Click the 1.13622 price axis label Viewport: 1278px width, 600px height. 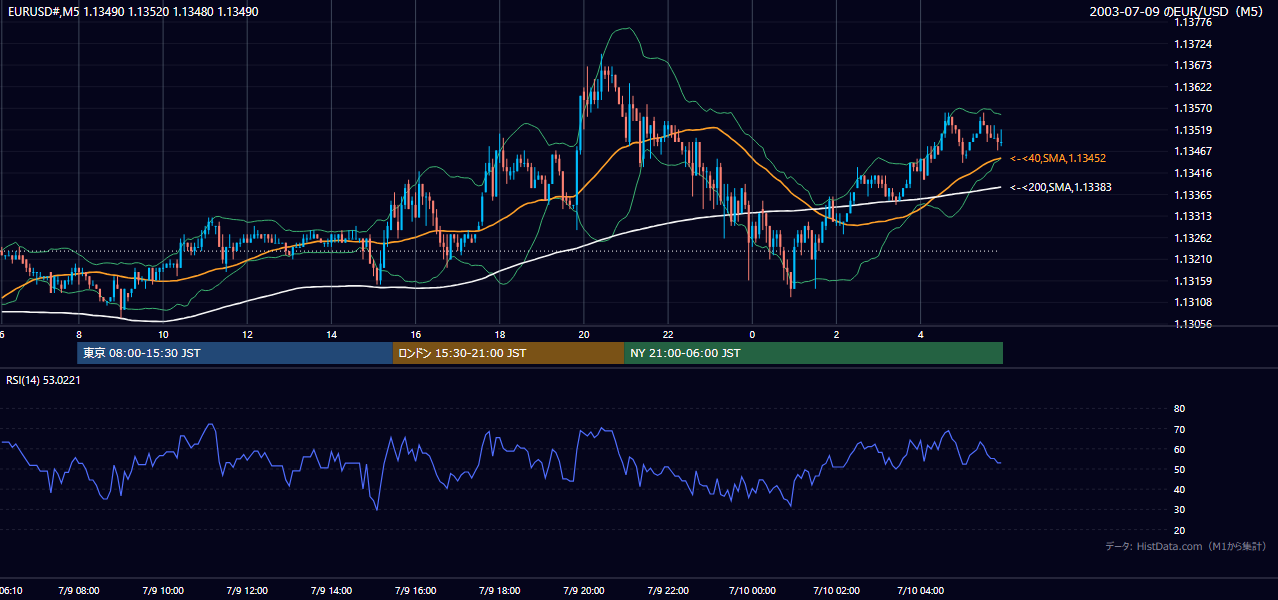pyautogui.click(x=1193, y=87)
